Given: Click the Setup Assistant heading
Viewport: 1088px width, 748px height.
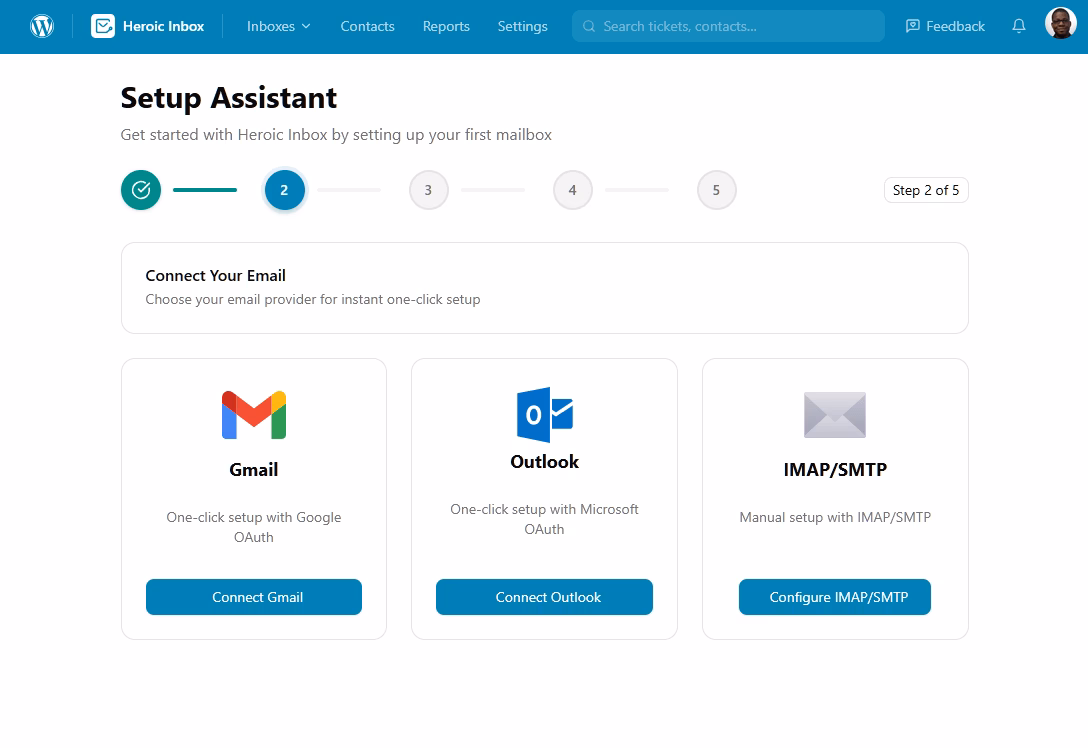Looking at the screenshot, I should tap(228, 98).
